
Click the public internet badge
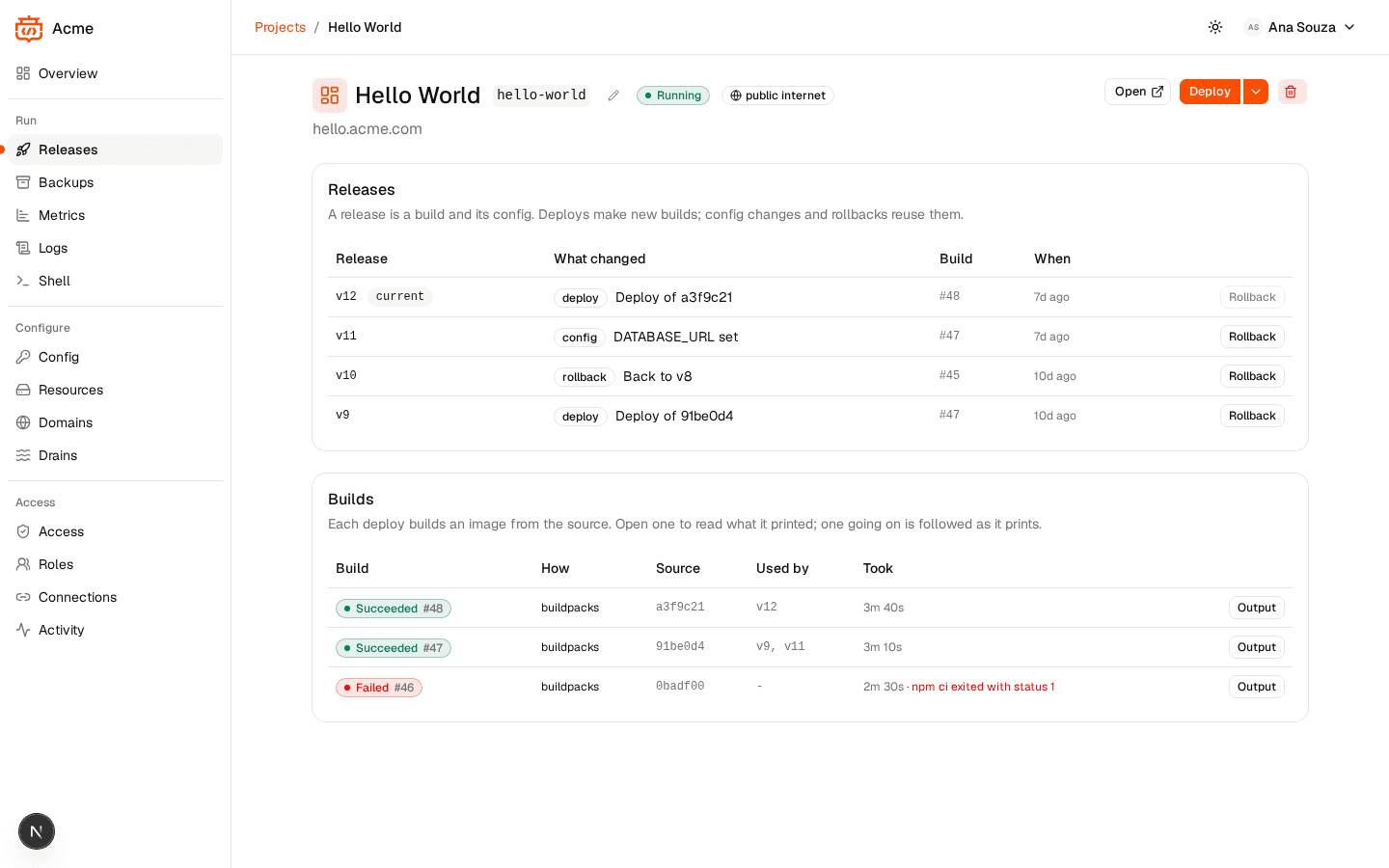point(777,95)
